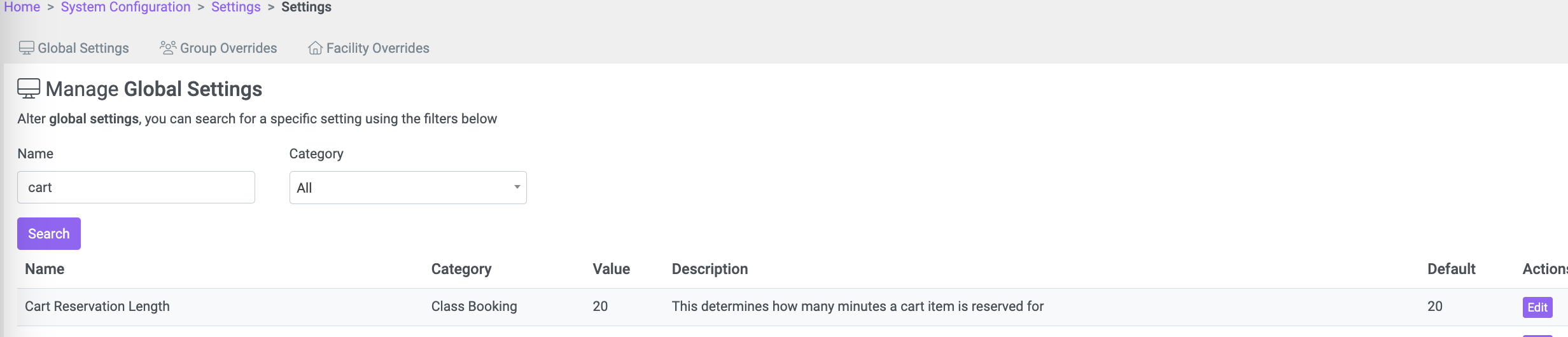1568x337 pixels.
Task: Click the Category dropdown arrow
Action: coord(517,187)
